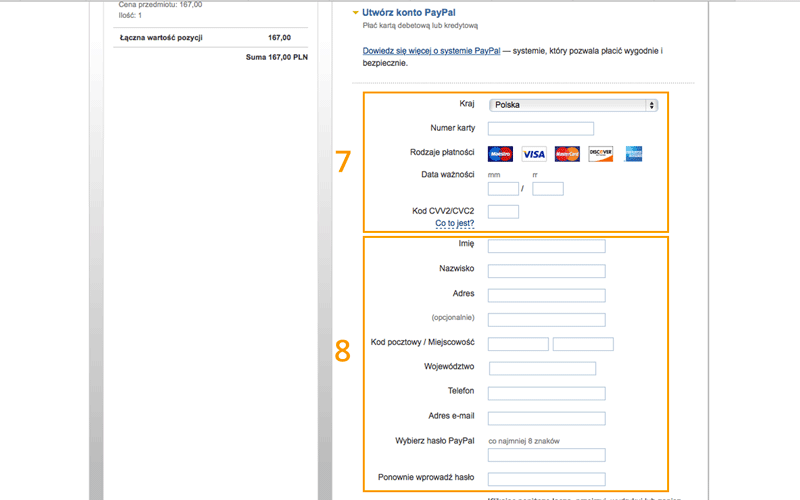Focus the Numer karty input field
The image size is (800, 500).
(x=540, y=128)
